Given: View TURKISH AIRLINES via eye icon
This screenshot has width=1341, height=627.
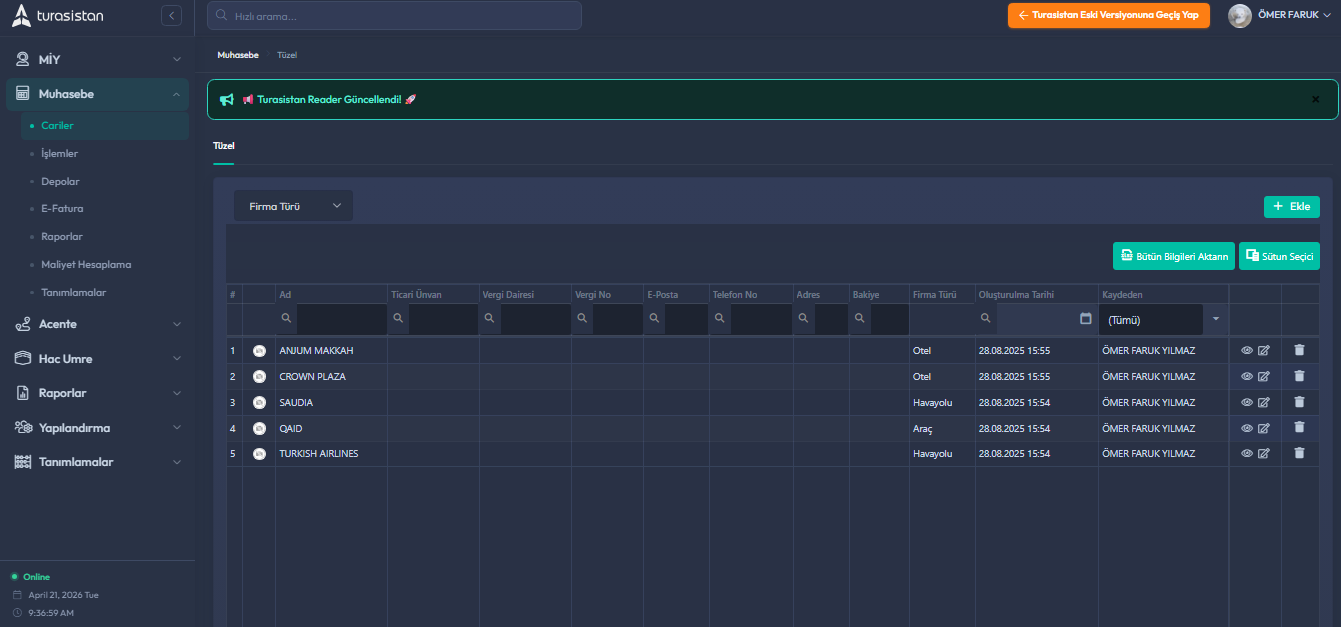Looking at the screenshot, I should tap(1247, 453).
